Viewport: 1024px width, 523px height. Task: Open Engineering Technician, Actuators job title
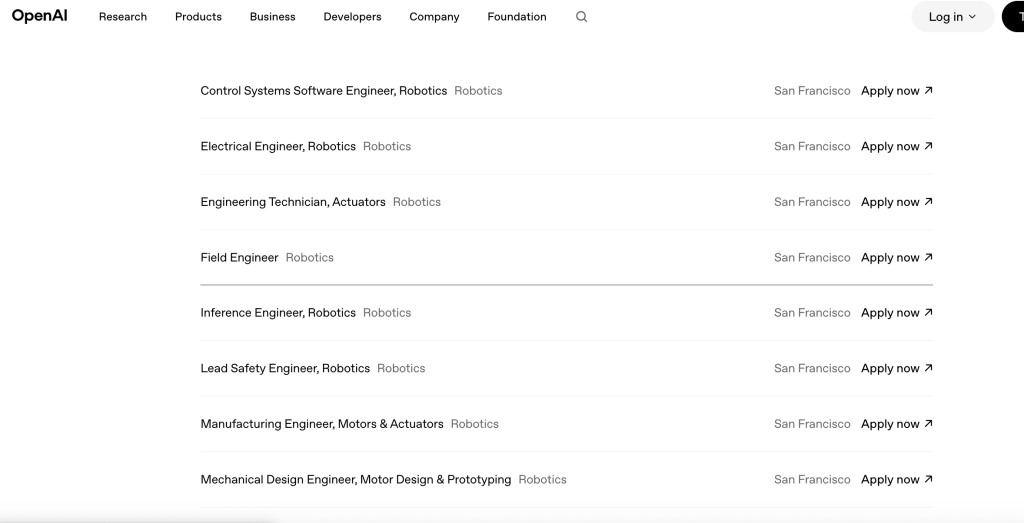[293, 202]
